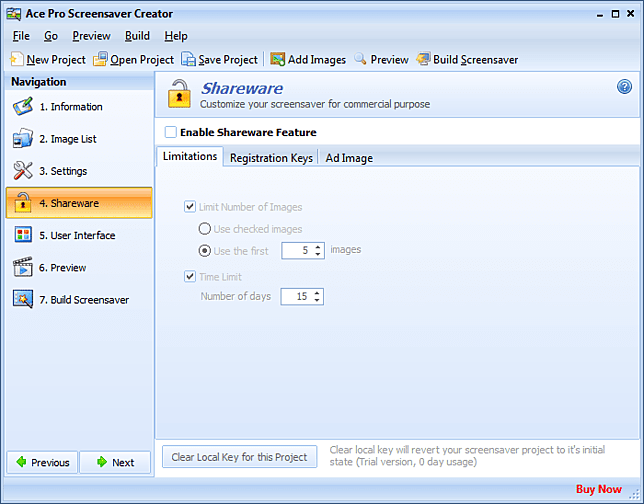
Task: Open the File menu
Action: [21, 36]
